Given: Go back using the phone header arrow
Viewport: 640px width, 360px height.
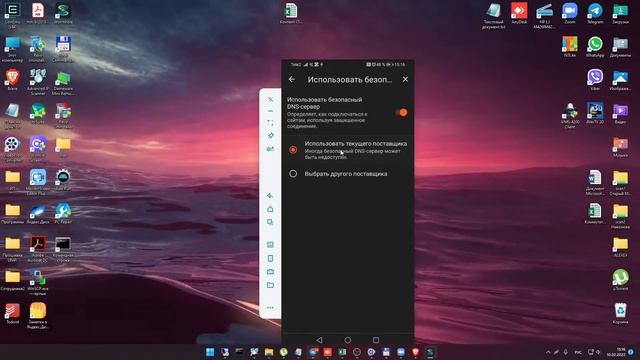Looking at the screenshot, I should pos(291,79).
